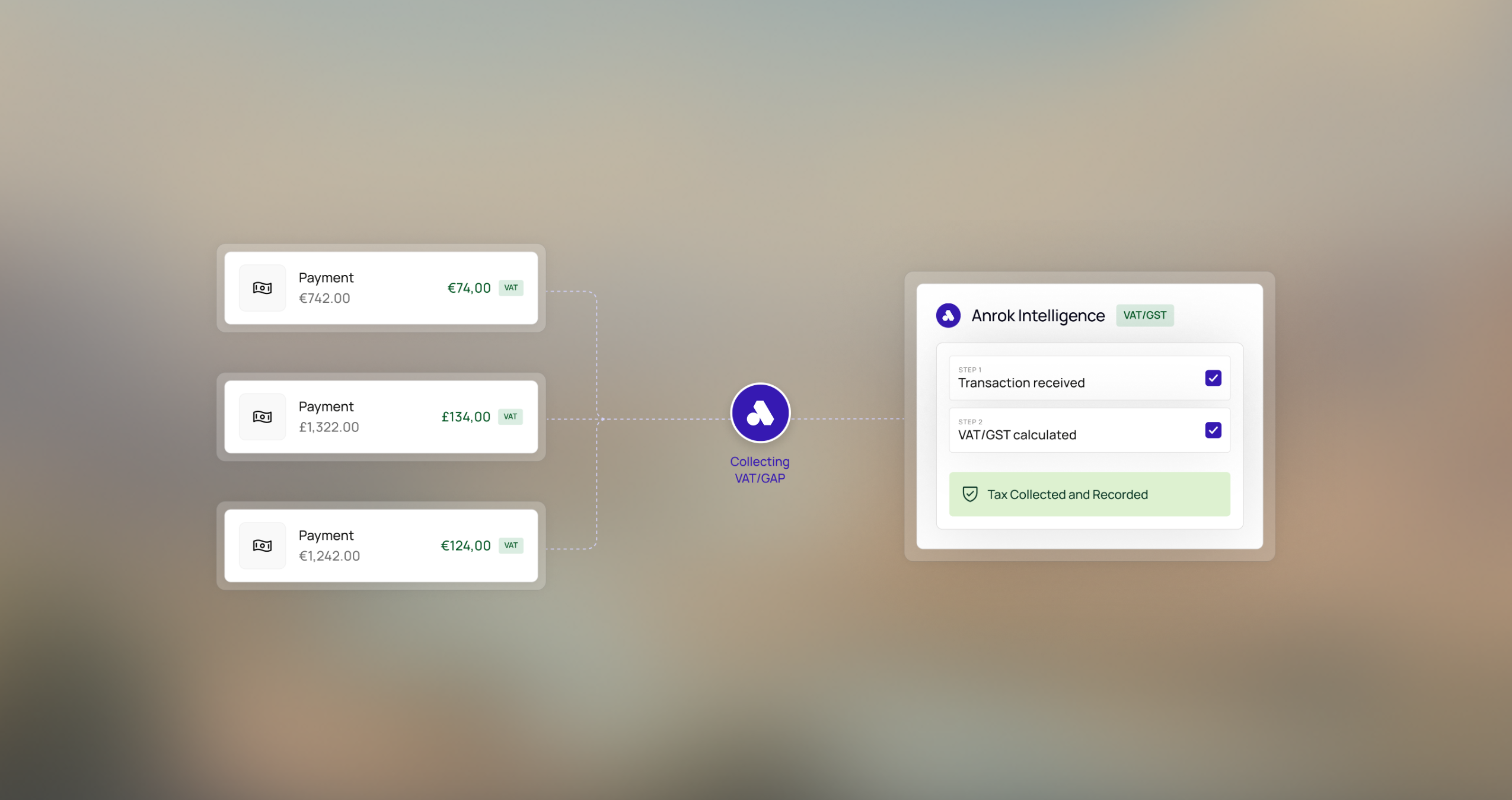Select the €742.00 payment title
1512x800 pixels.
point(326,278)
